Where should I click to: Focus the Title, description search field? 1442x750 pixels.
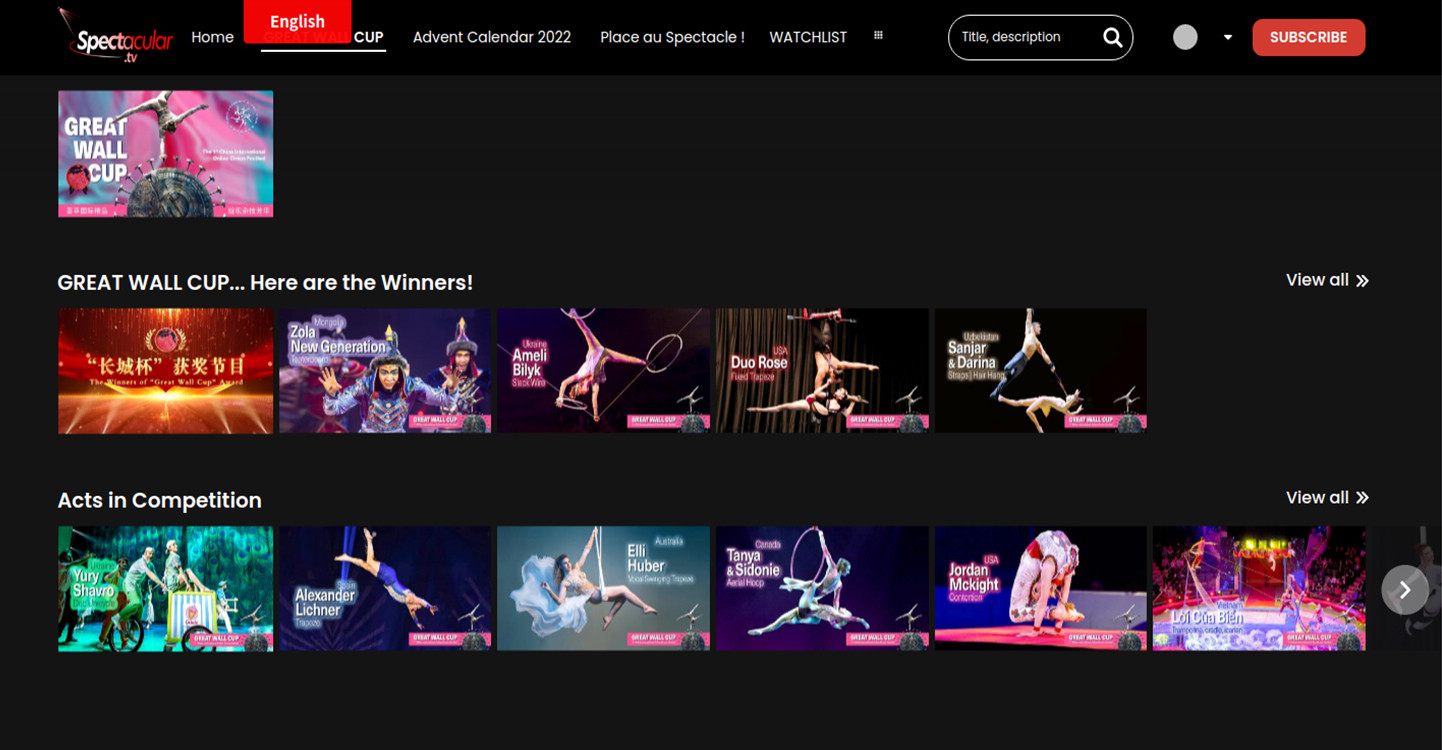(1025, 37)
